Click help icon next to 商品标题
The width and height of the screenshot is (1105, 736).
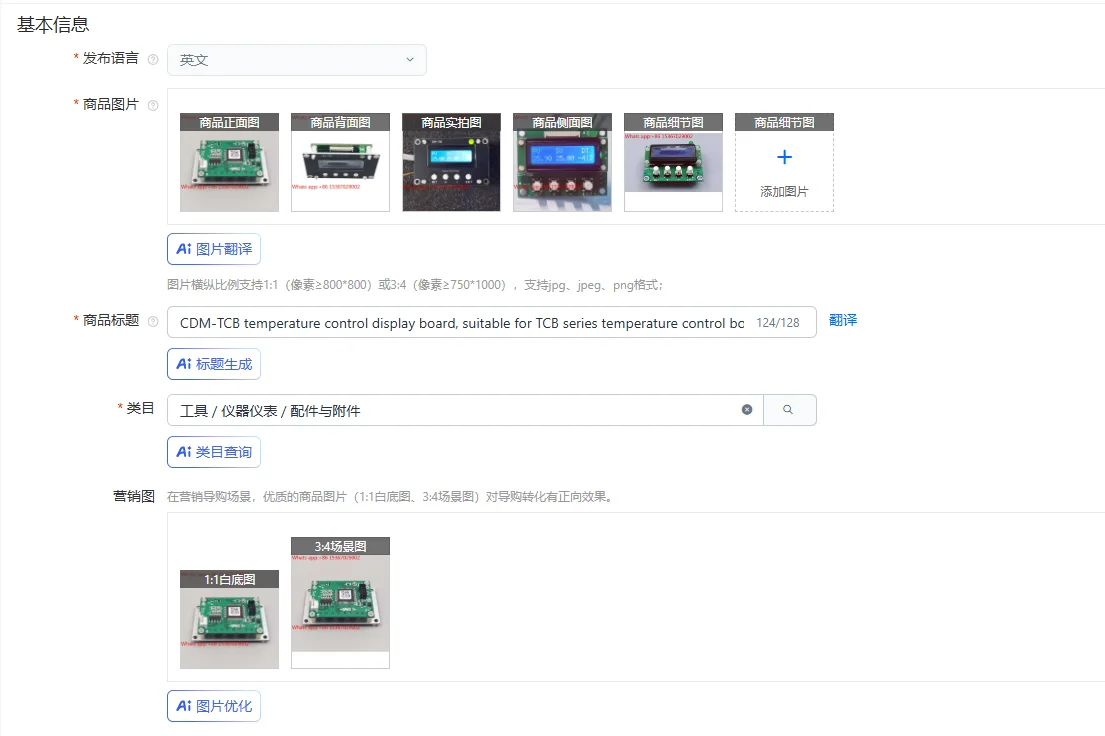[153, 321]
